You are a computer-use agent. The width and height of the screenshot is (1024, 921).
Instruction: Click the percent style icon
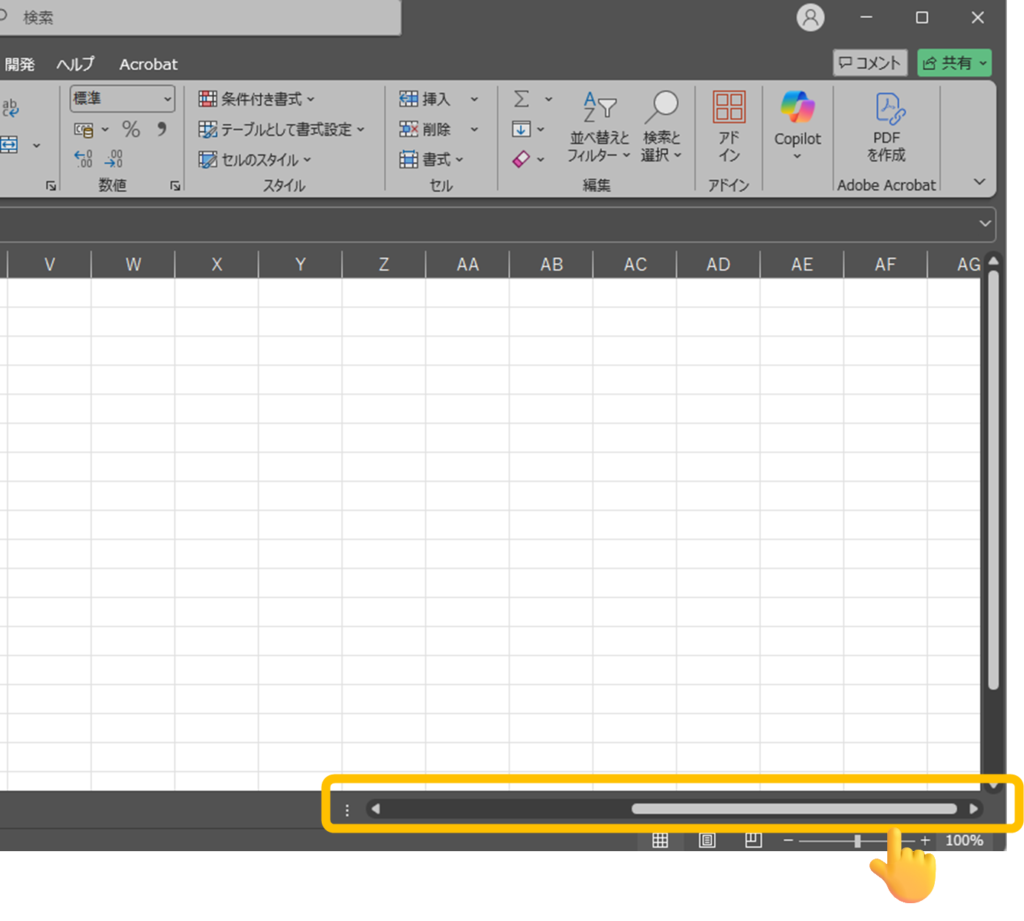[x=131, y=129]
